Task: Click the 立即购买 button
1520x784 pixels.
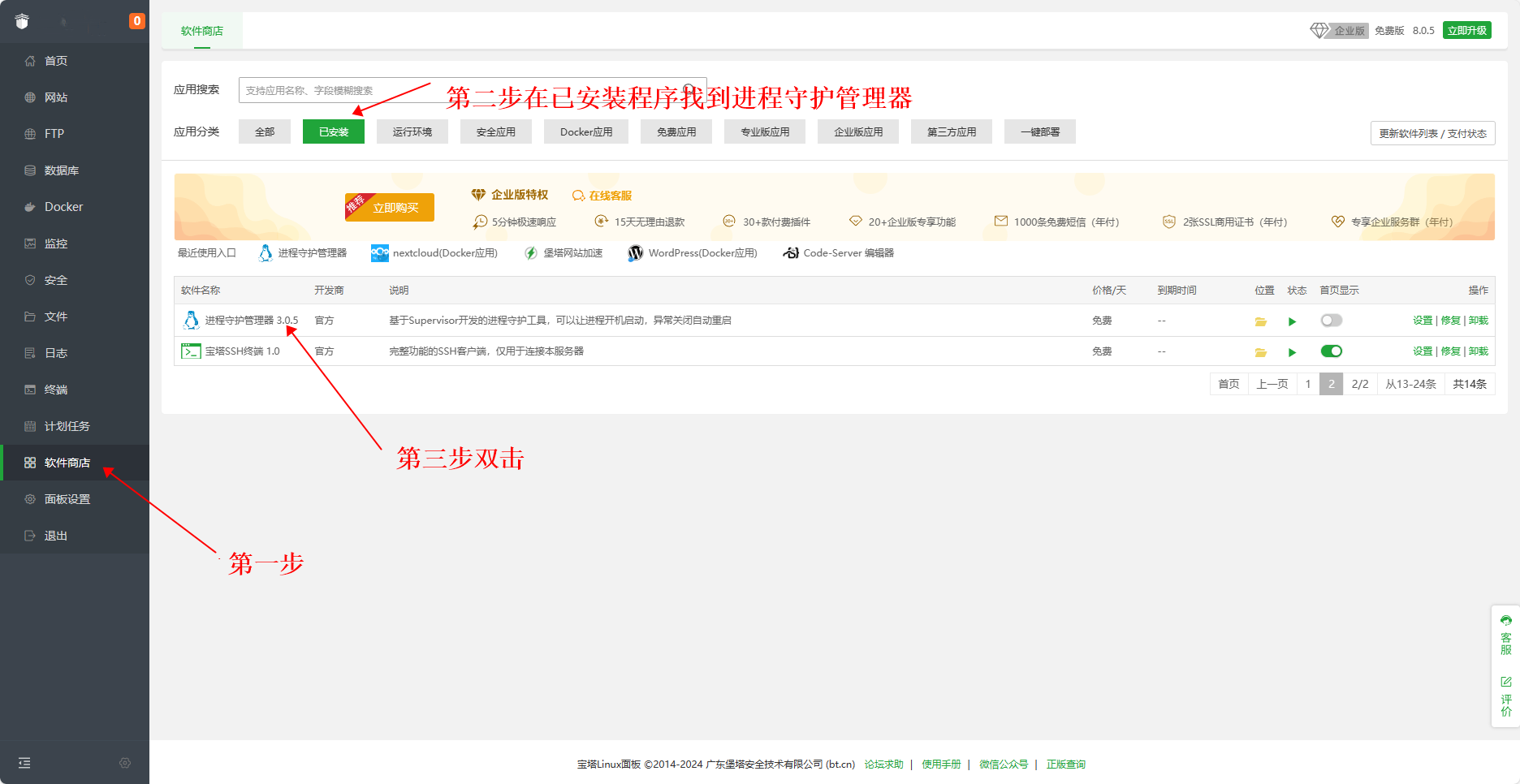Action: click(x=395, y=208)
